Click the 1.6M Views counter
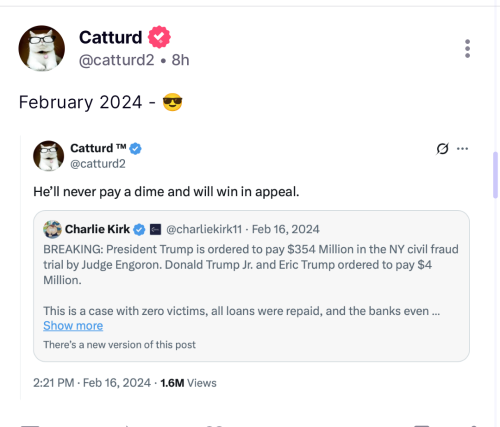This screenshot has height=427, width=500. 188,383
